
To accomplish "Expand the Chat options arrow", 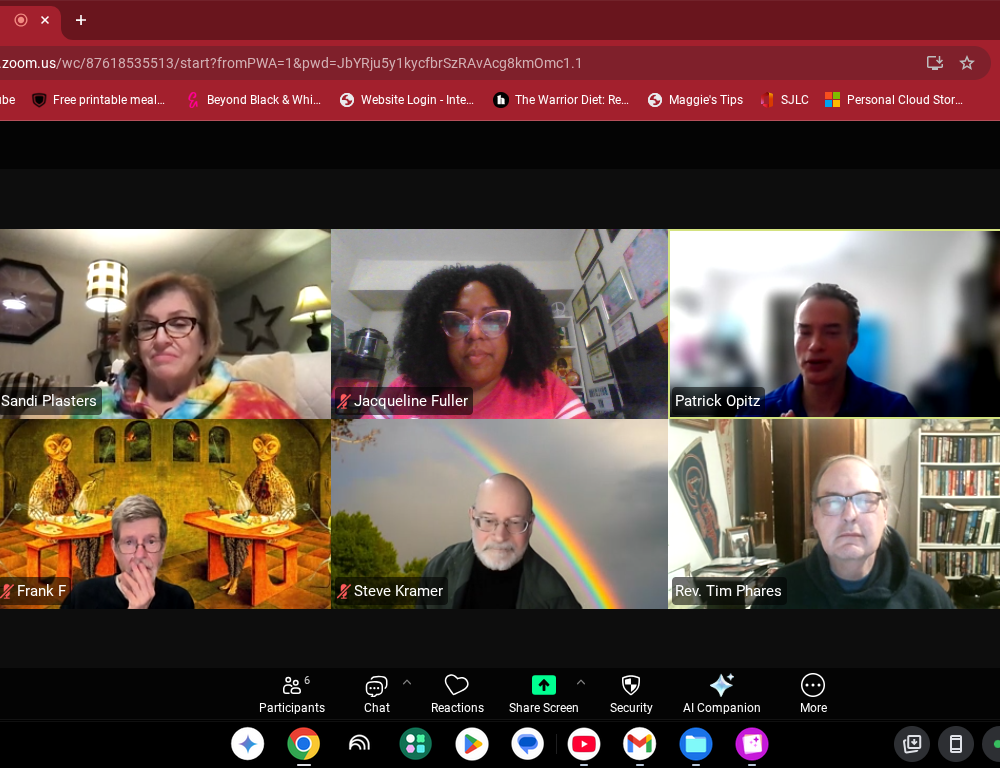I will click(407, 683).
